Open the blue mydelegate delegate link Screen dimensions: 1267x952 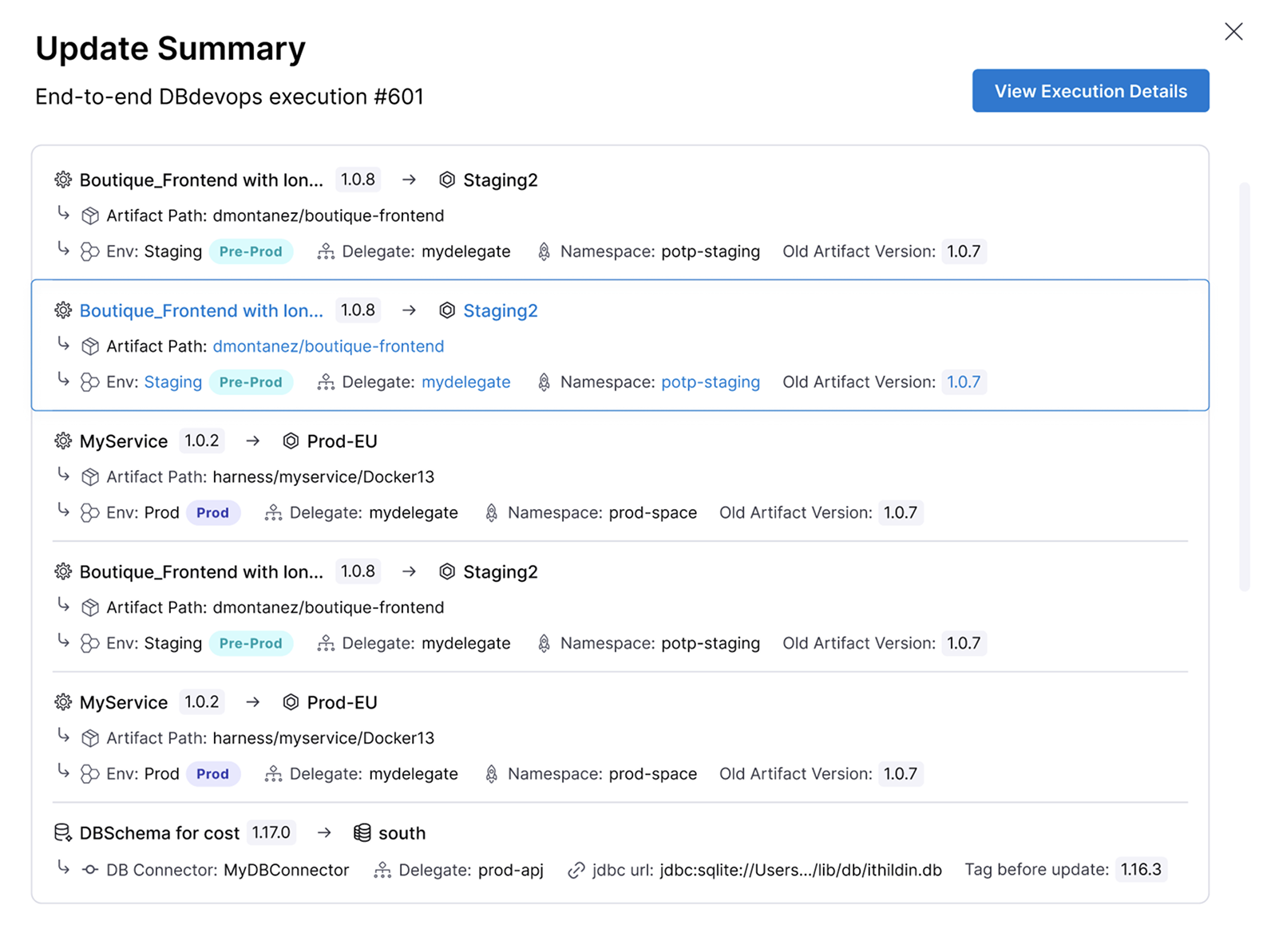click(465, 382)
